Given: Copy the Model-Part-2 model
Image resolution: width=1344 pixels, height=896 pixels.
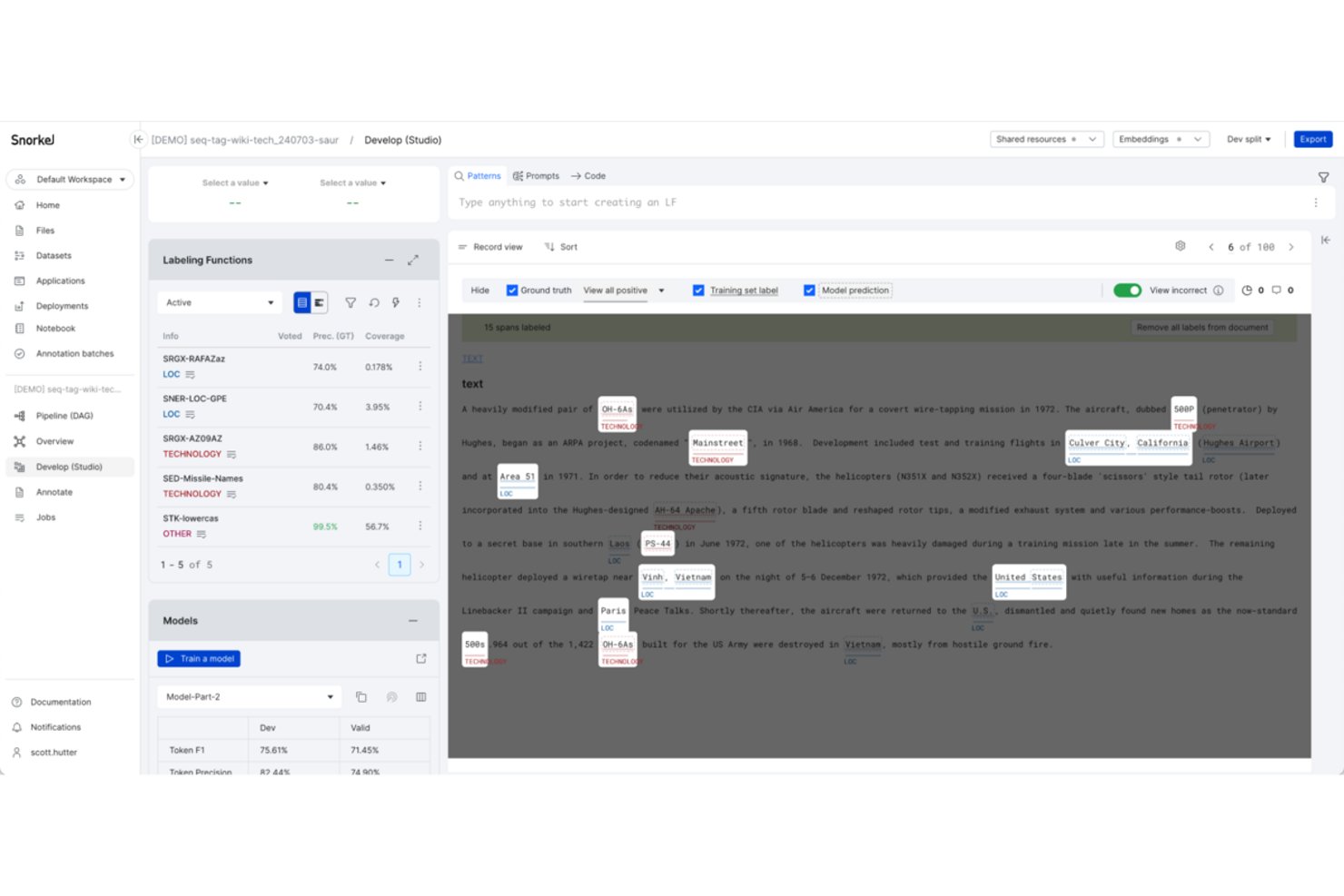Looking at the screenshot, I should coord(361,697).
